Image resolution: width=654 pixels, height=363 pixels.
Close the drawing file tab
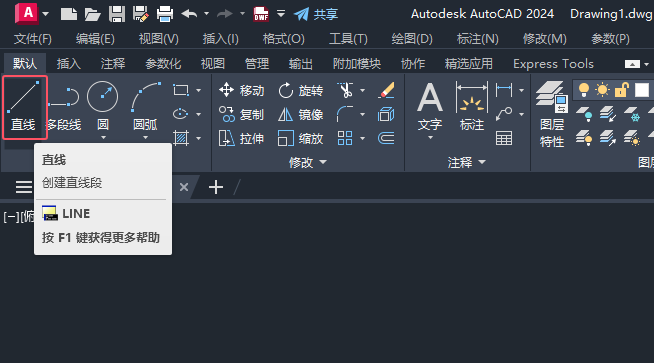pos(184,187)
